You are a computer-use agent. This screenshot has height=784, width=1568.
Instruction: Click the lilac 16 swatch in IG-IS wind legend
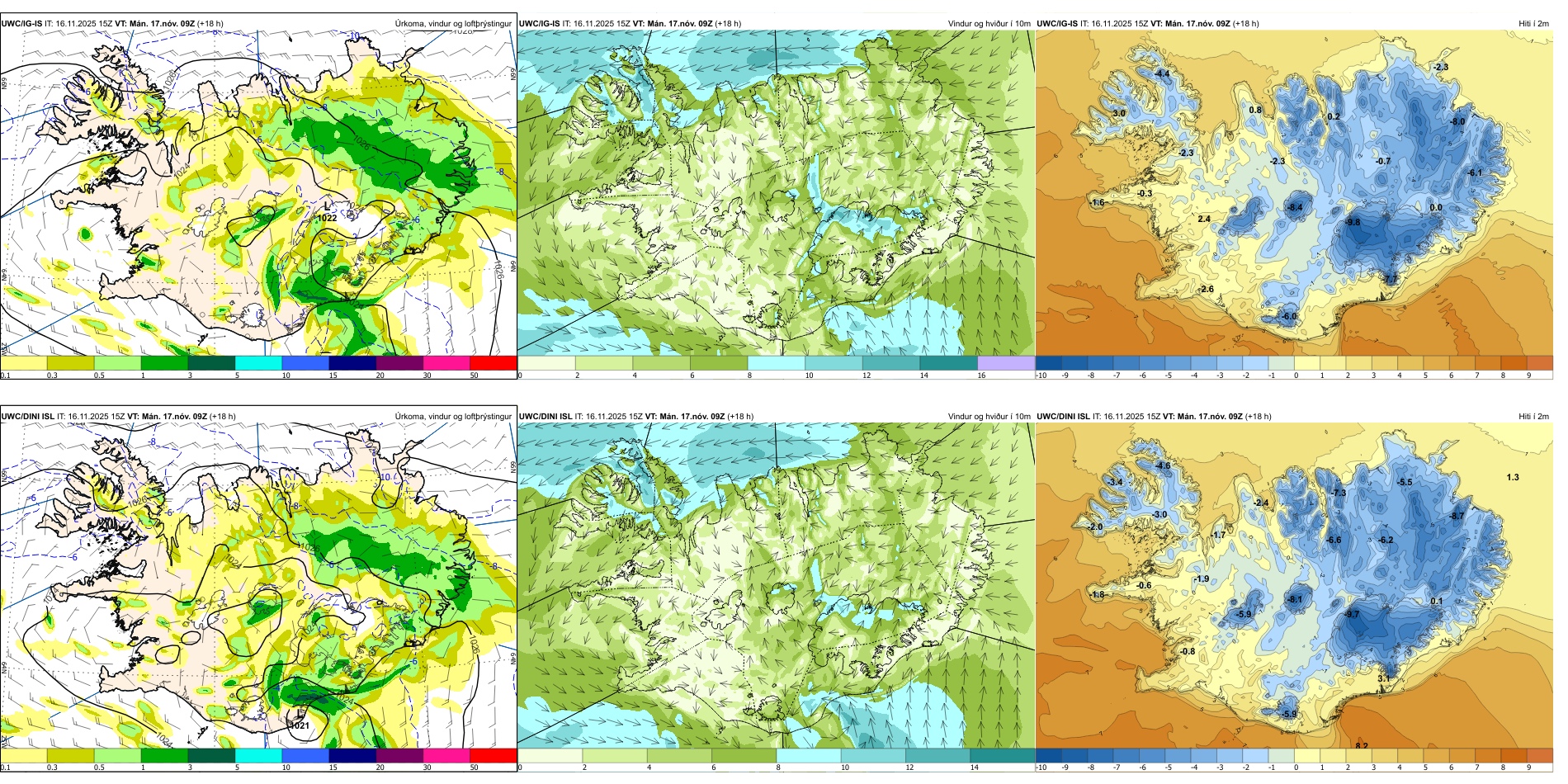point(1006,363)
